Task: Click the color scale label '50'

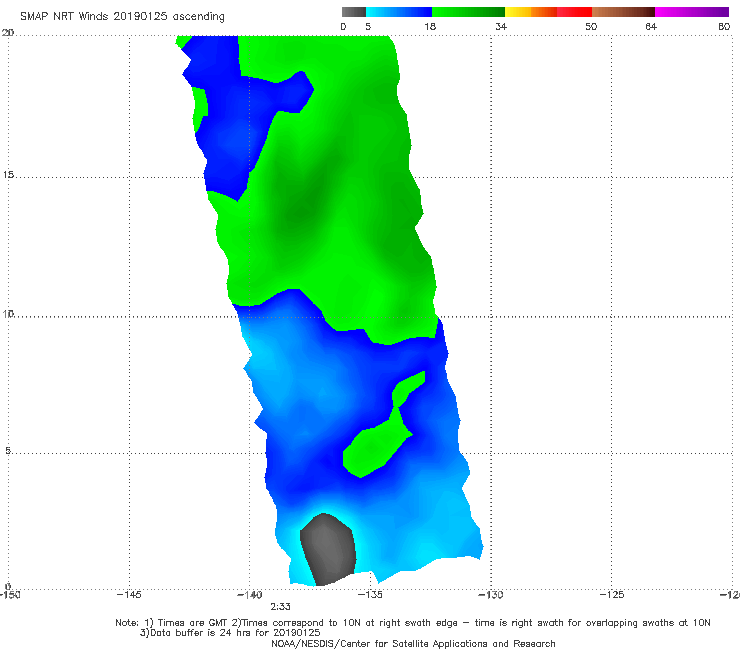Action: [x=591, y=26]
